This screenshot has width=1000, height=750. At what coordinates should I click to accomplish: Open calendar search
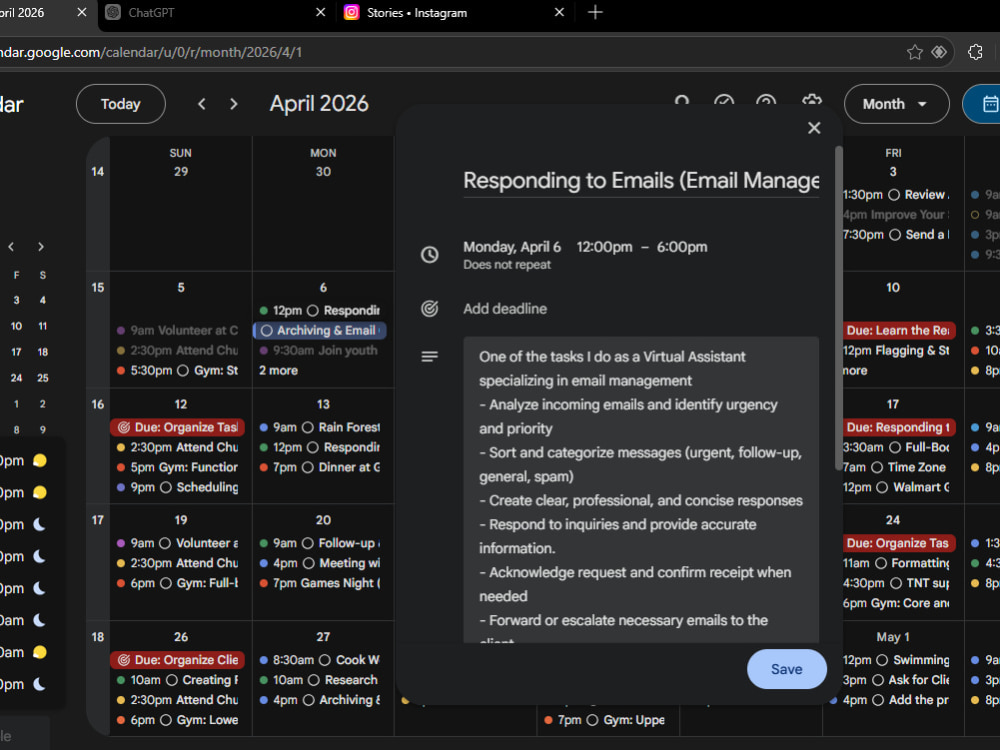tap(682, 101)
